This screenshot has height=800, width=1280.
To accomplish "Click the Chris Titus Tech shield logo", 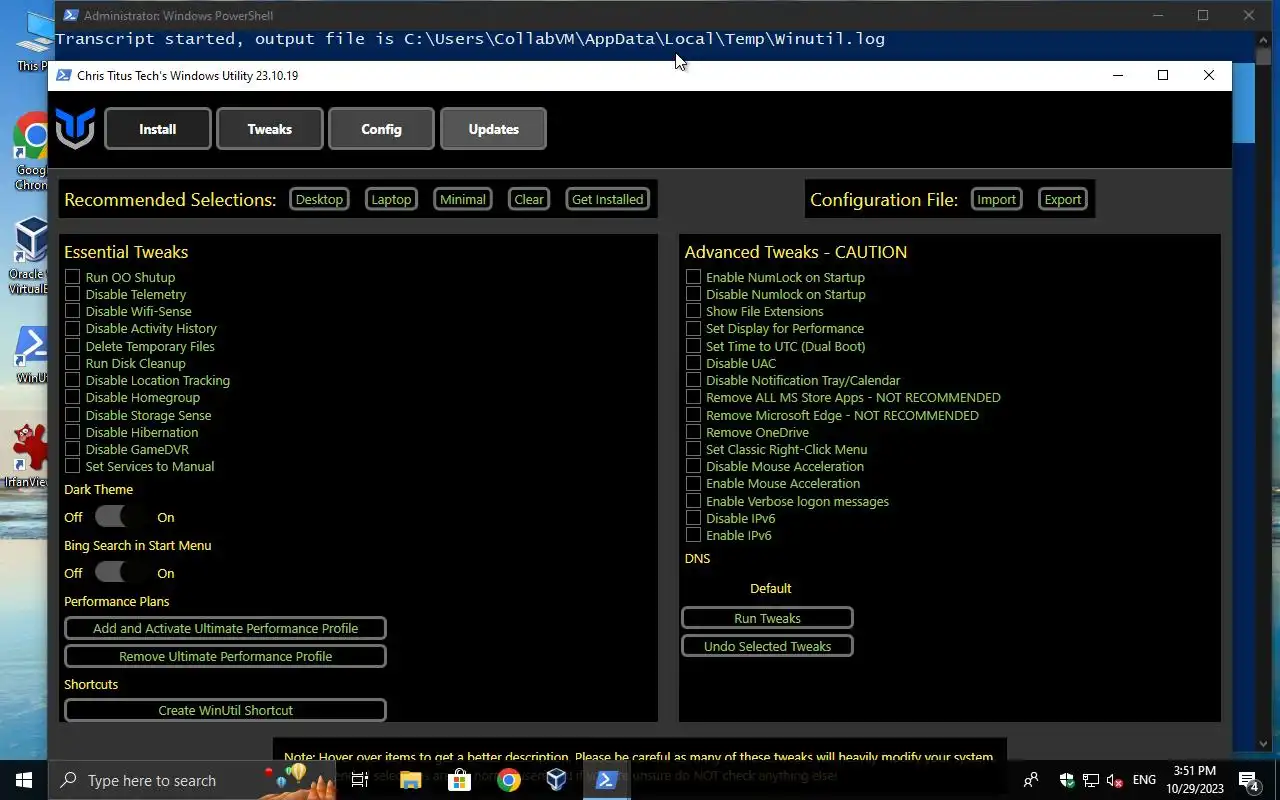I will click(x=75, y=128).
